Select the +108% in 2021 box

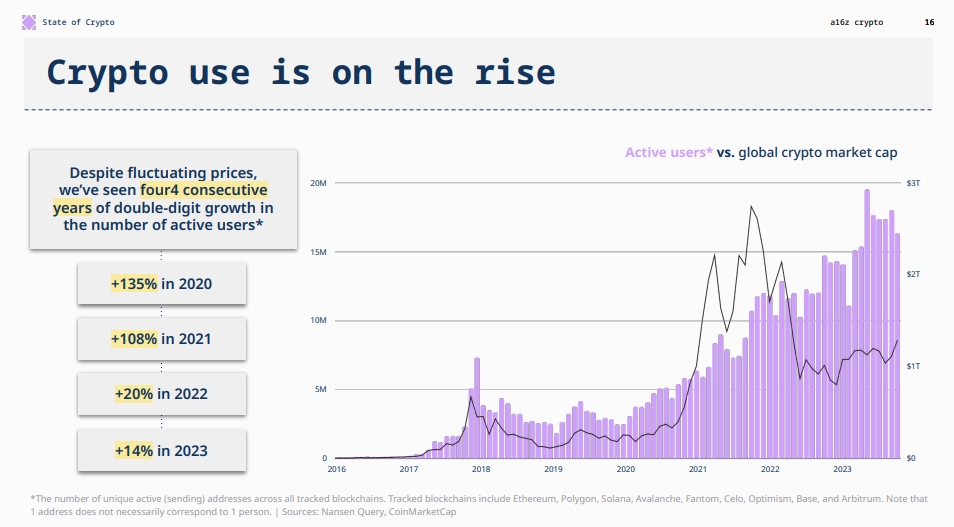pyautogui.click(x=162, y=339)
